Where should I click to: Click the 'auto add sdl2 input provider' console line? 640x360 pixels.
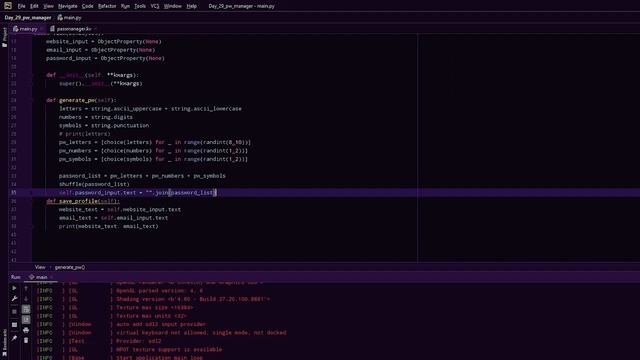coord(161,324)
